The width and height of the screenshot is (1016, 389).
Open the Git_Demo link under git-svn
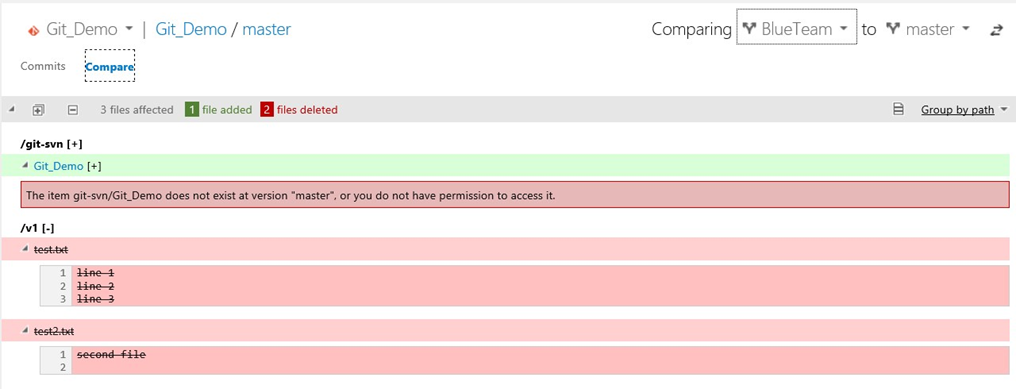click(x=58, y=167)
